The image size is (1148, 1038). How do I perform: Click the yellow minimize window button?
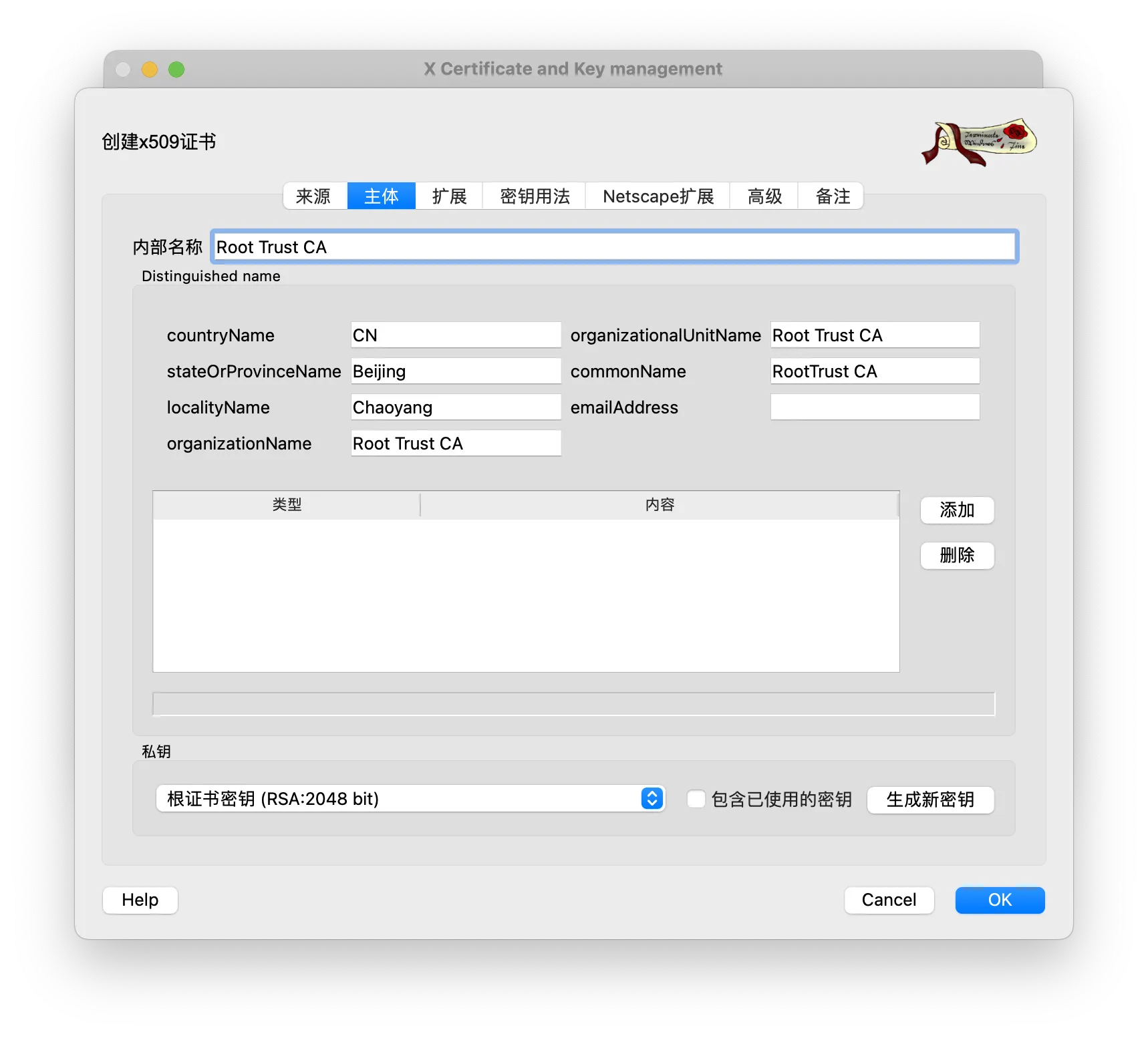(150, 69)
